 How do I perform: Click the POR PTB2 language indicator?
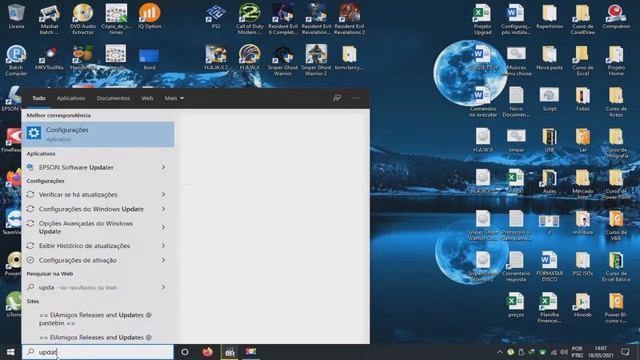click(x=577, y=352)
